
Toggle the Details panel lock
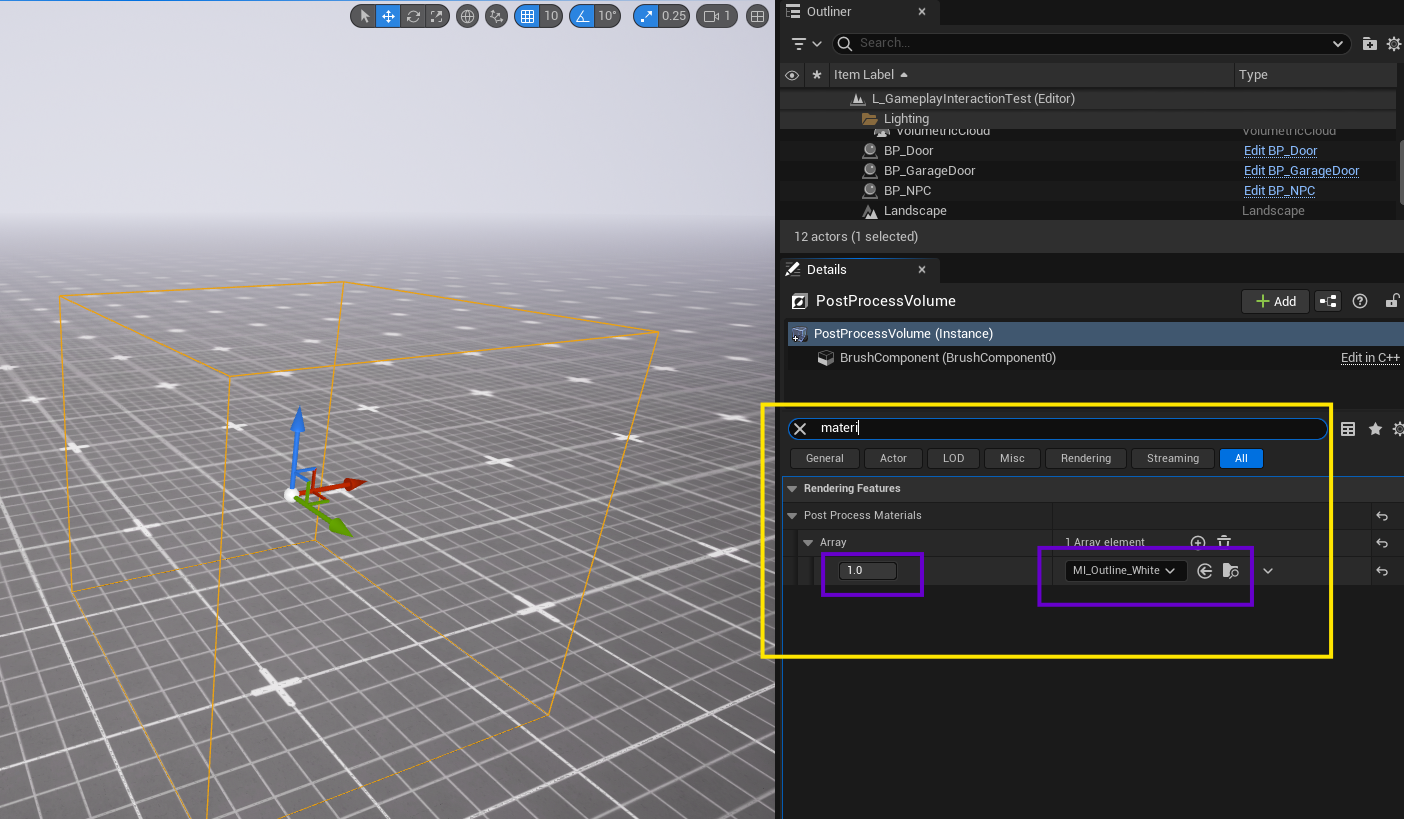[x=1392, y=301]
